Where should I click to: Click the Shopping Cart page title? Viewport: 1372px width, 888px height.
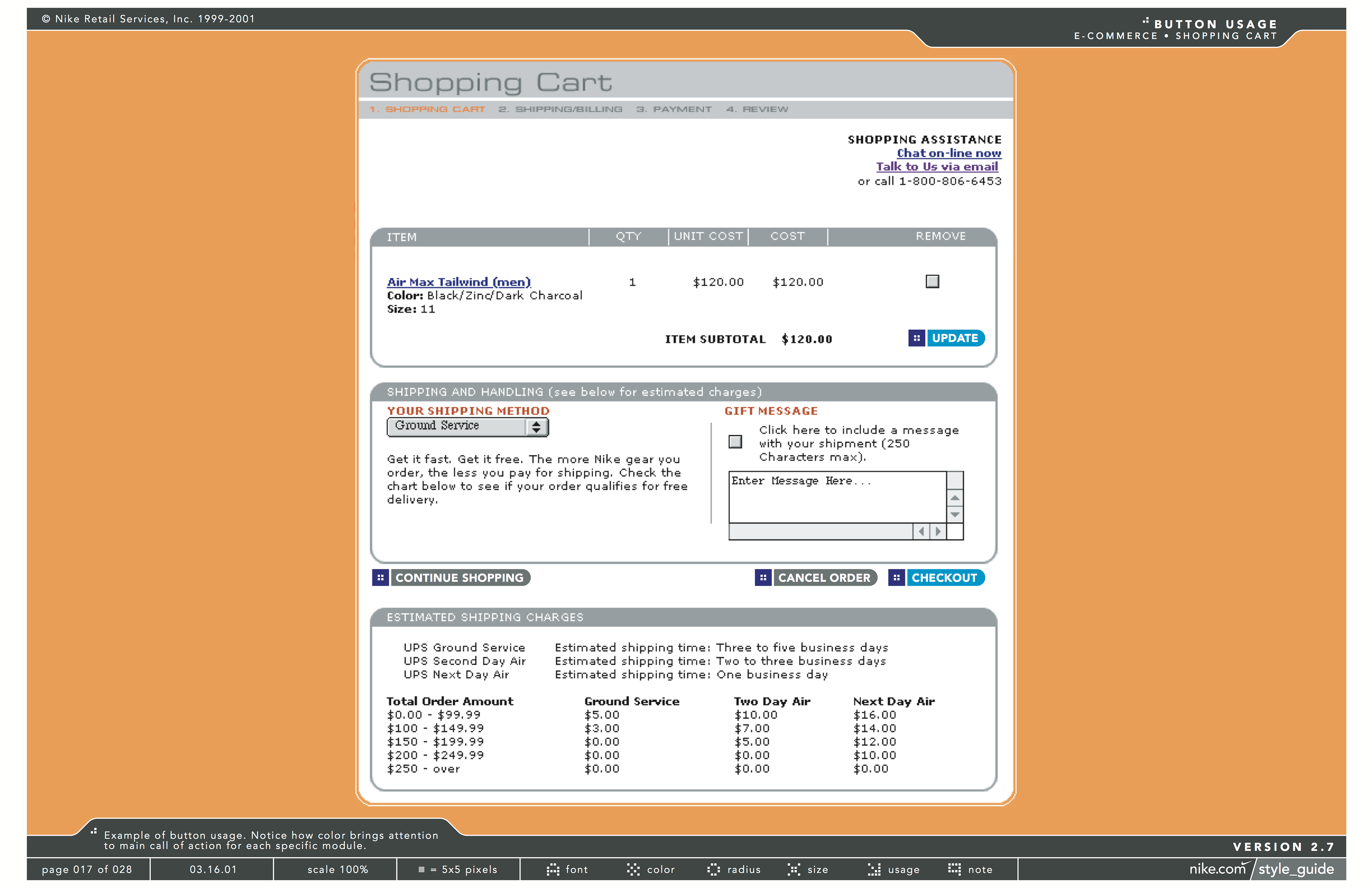pos(491,83)
